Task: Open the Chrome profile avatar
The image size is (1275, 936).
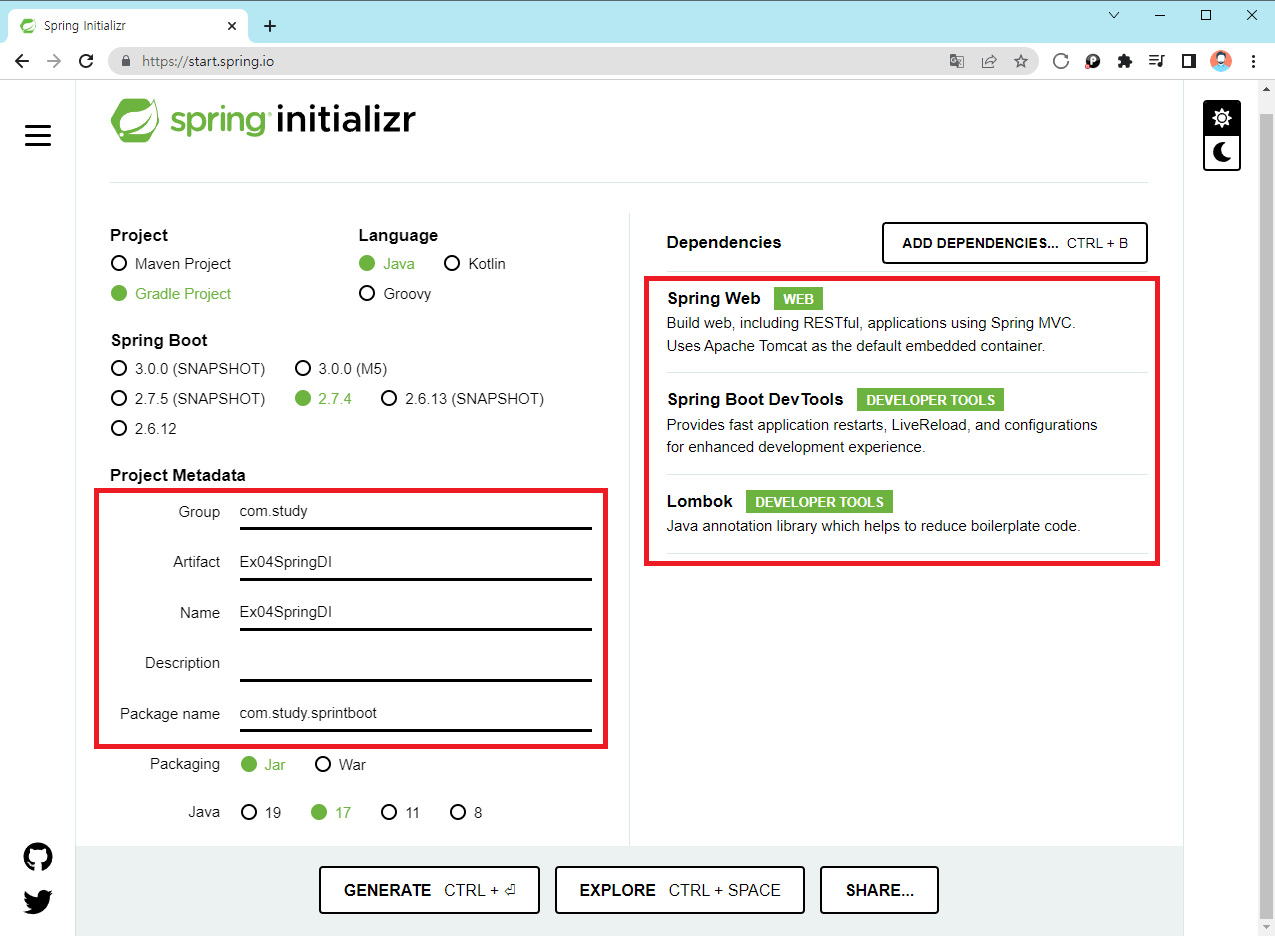Action: [1221, 61]
